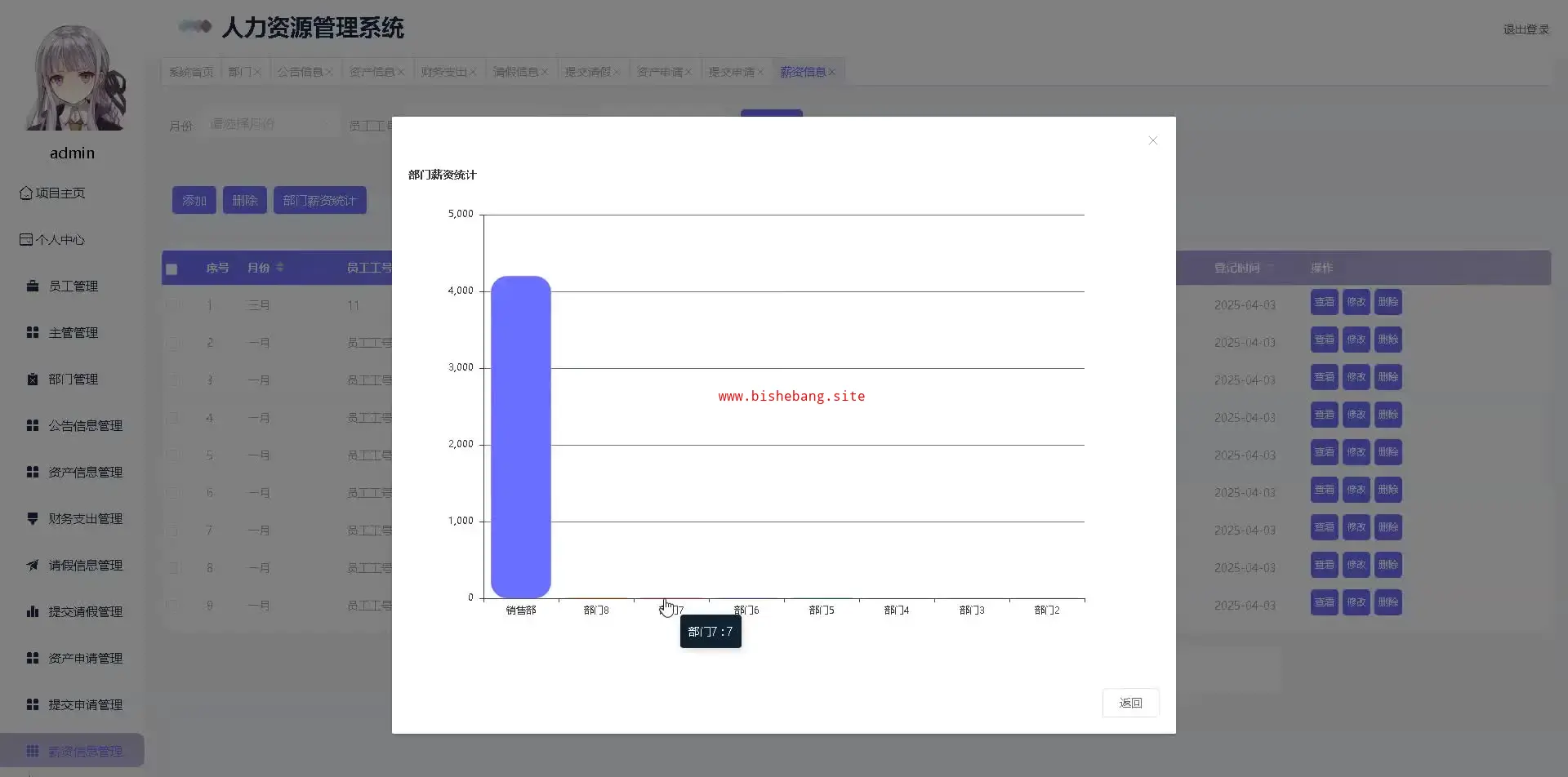Click the 删除 button in table row 1
The width and height of the screenshot is (1568, 777).
pos(1388,302)
